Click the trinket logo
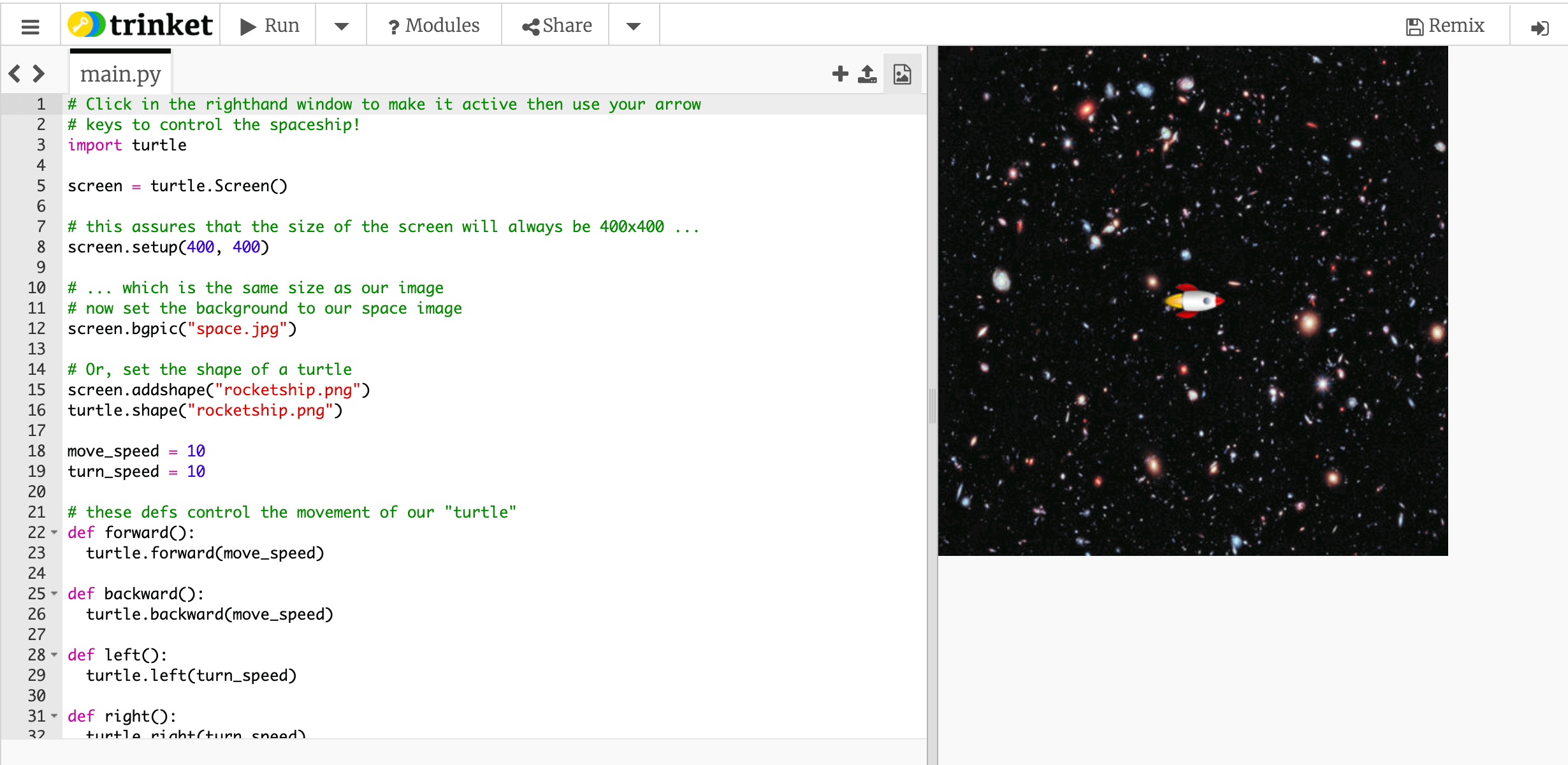The height and width of the screenshot is (765, 1568). (140, 25)
